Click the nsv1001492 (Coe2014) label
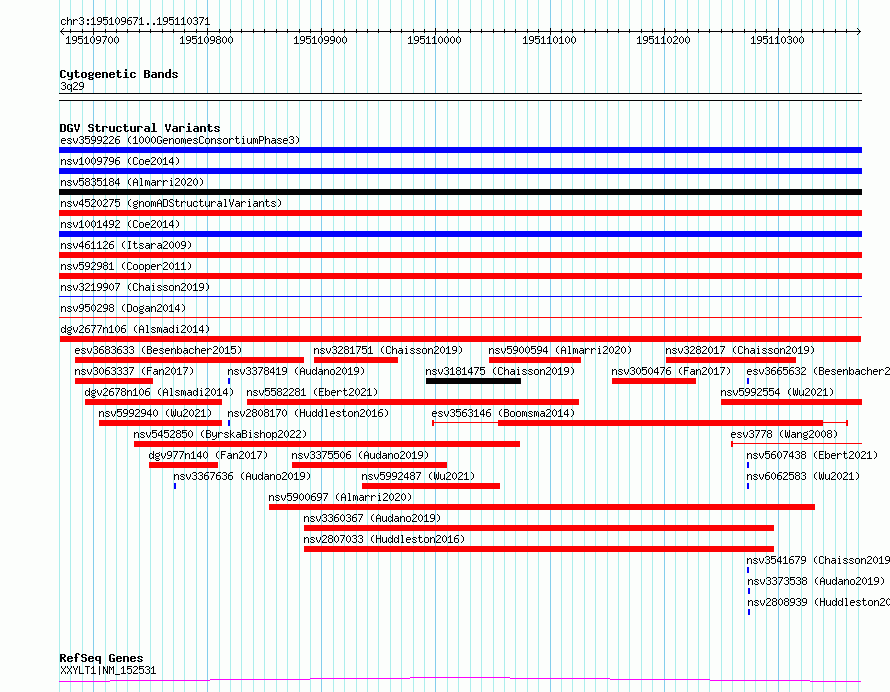The width and height of the screenshot is (890, 692). [x=120, y=224]
